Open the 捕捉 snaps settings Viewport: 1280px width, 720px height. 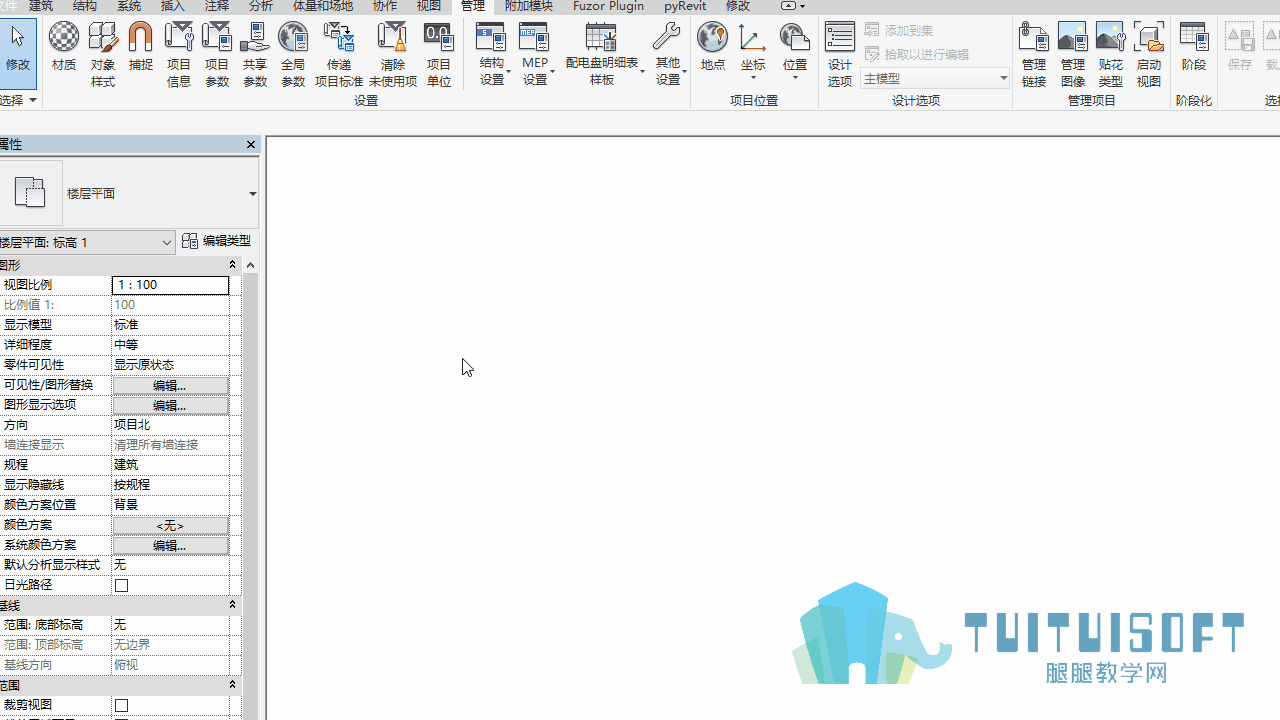[x=141, y=48]
